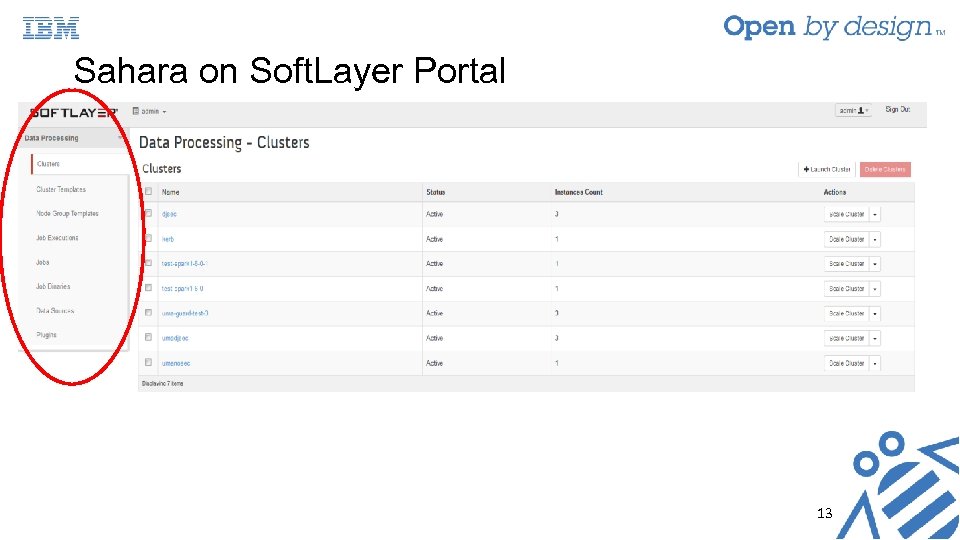Open Node Group Templates in sidebar
The height and width of the screenshot is (540, 960).
tap(67, 214)
